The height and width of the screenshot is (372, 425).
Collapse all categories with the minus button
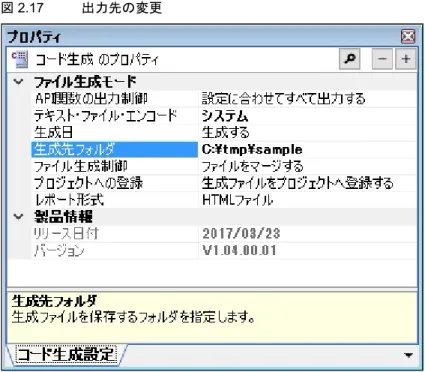click(x=382, y=59)
